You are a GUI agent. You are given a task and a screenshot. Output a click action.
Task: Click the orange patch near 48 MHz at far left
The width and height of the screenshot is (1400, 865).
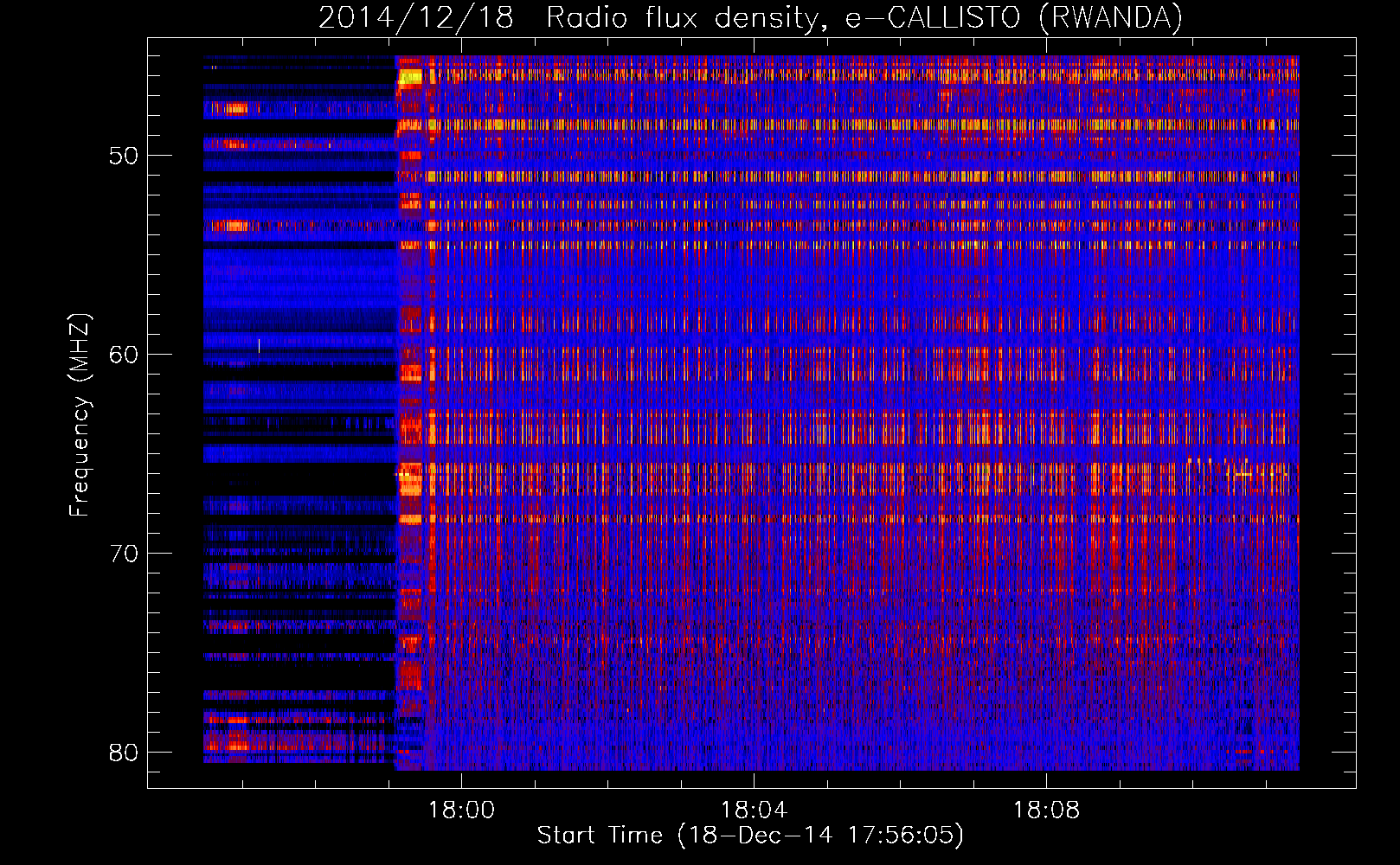point(235,108)
